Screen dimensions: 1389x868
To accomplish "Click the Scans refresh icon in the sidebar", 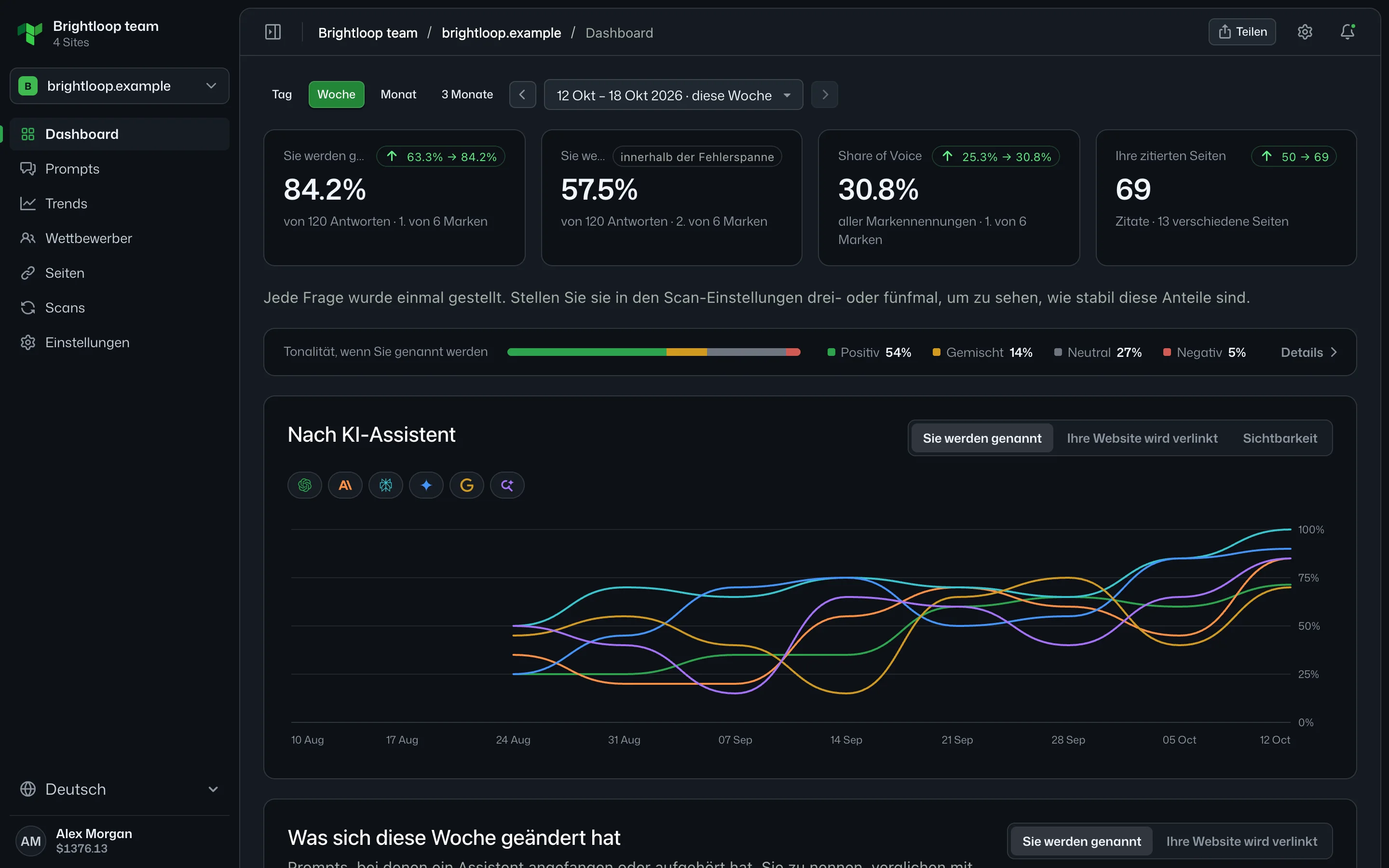I will pyautogui.click(x=27, y=308).
